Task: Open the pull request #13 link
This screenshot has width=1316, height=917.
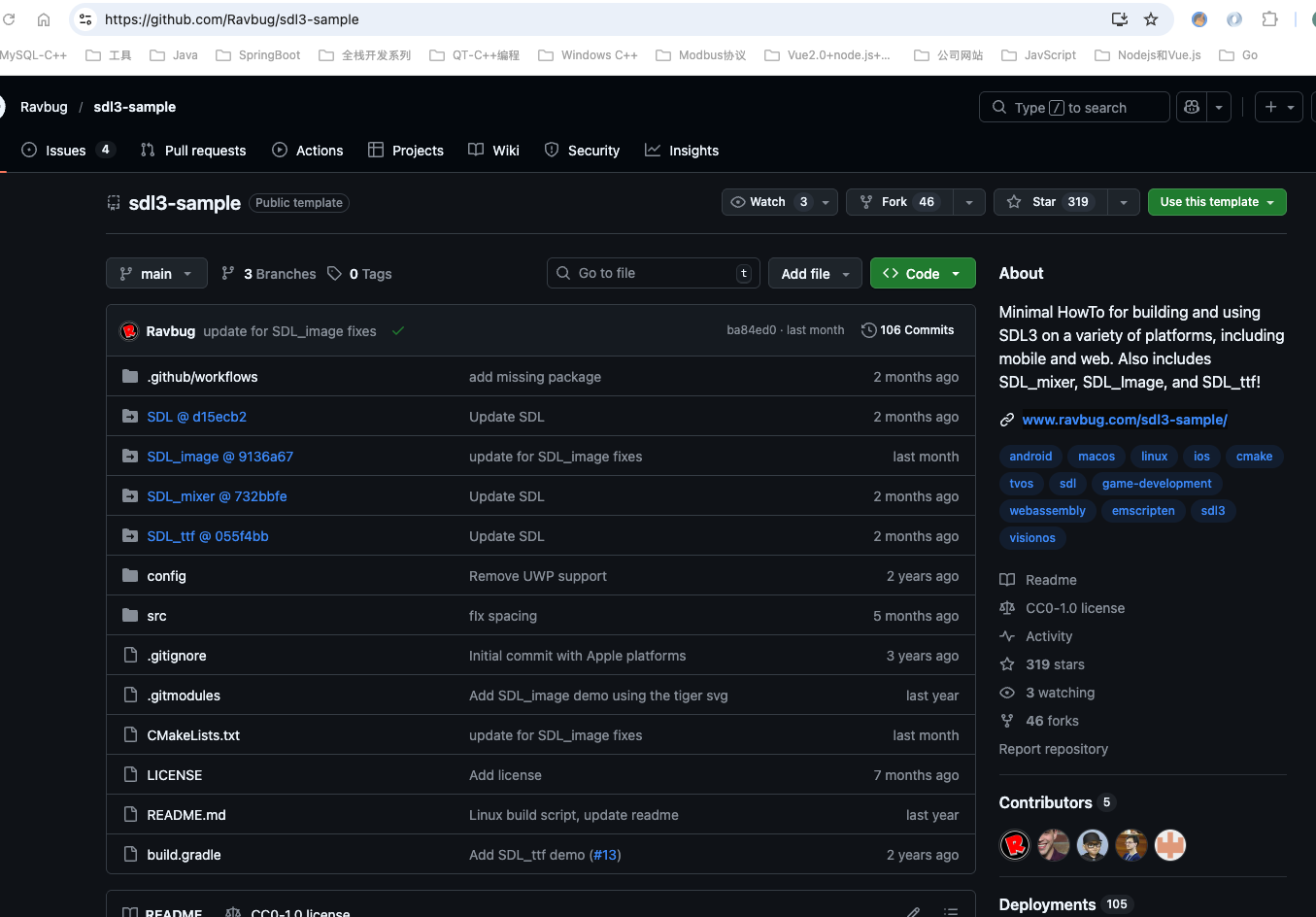Action: coord(606,855)
